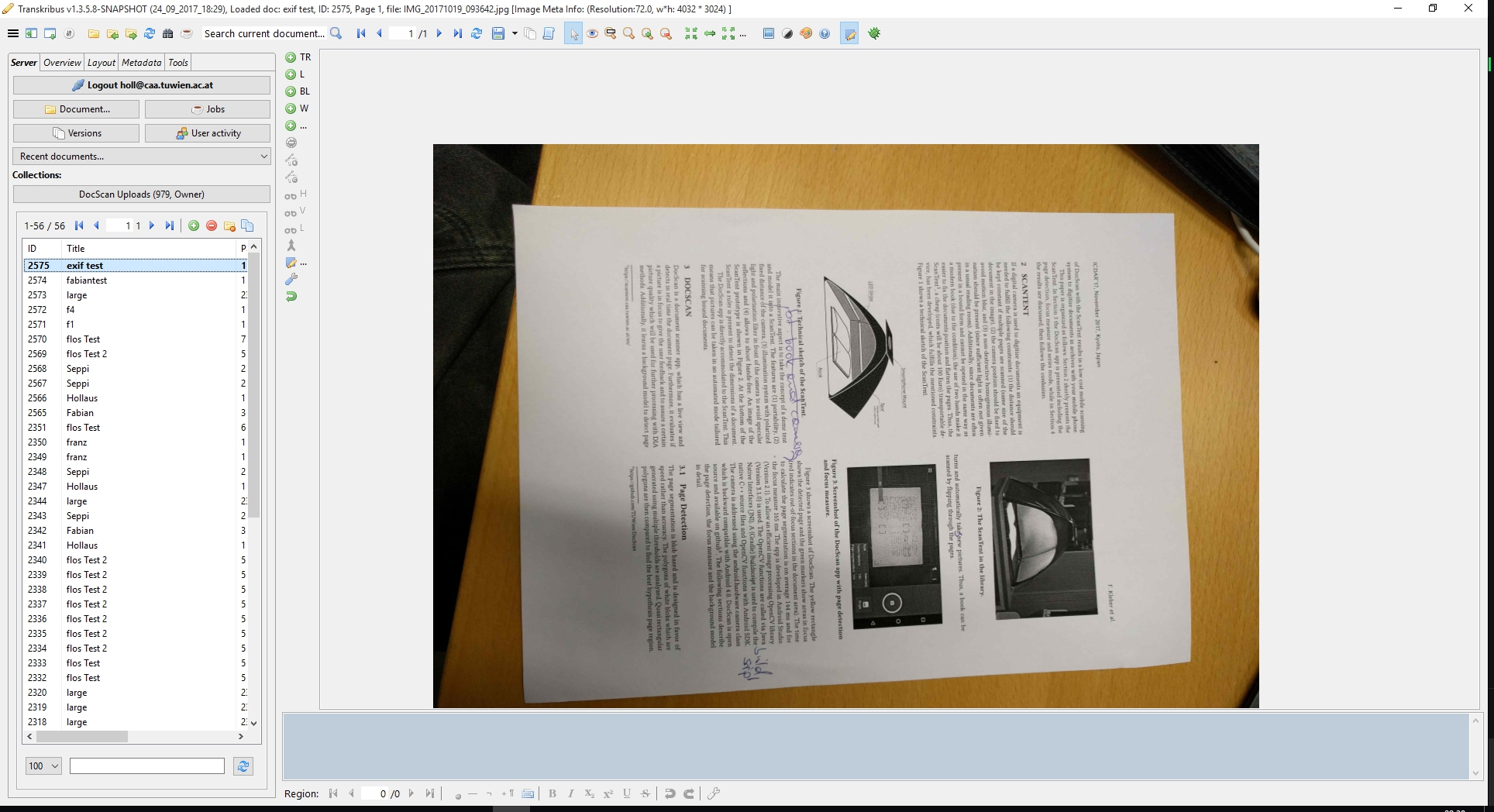The height and width of the screenshot is (812, 1494).
Task: Refresh the document page list
Action: pyautogui.click(x=477, y=33)
